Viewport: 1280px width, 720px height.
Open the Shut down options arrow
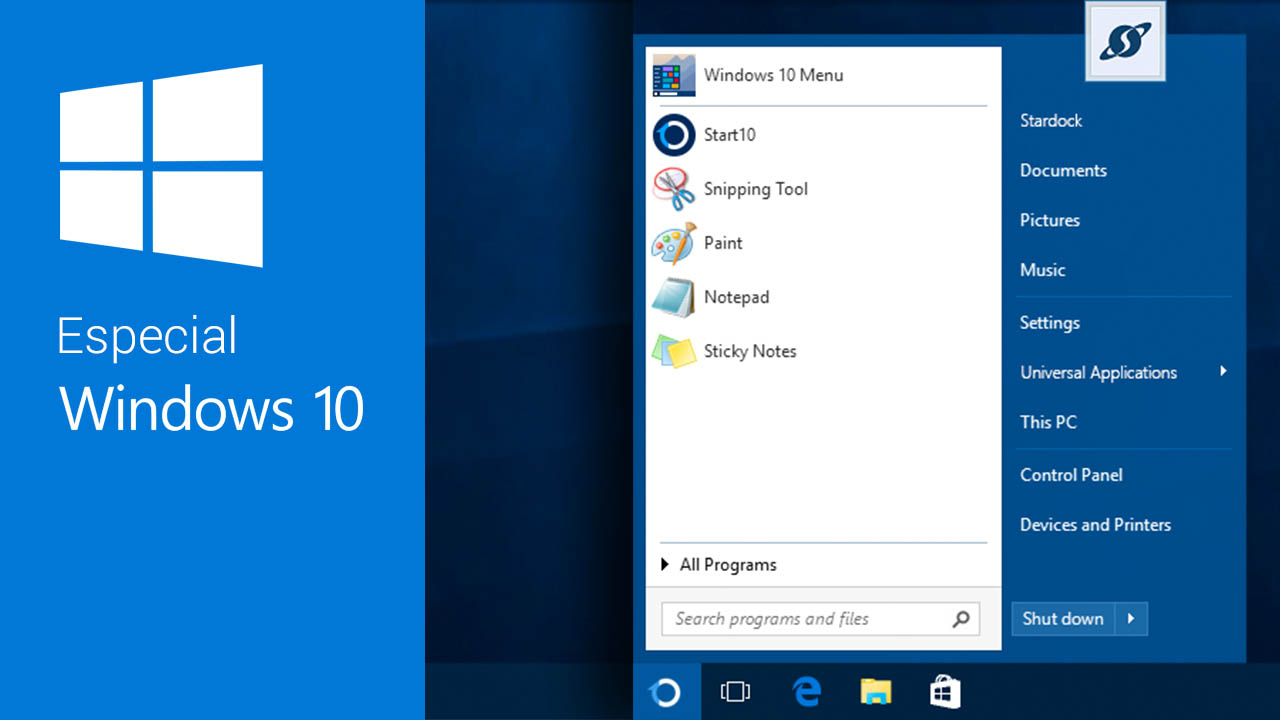click(x=1131, y=619)
